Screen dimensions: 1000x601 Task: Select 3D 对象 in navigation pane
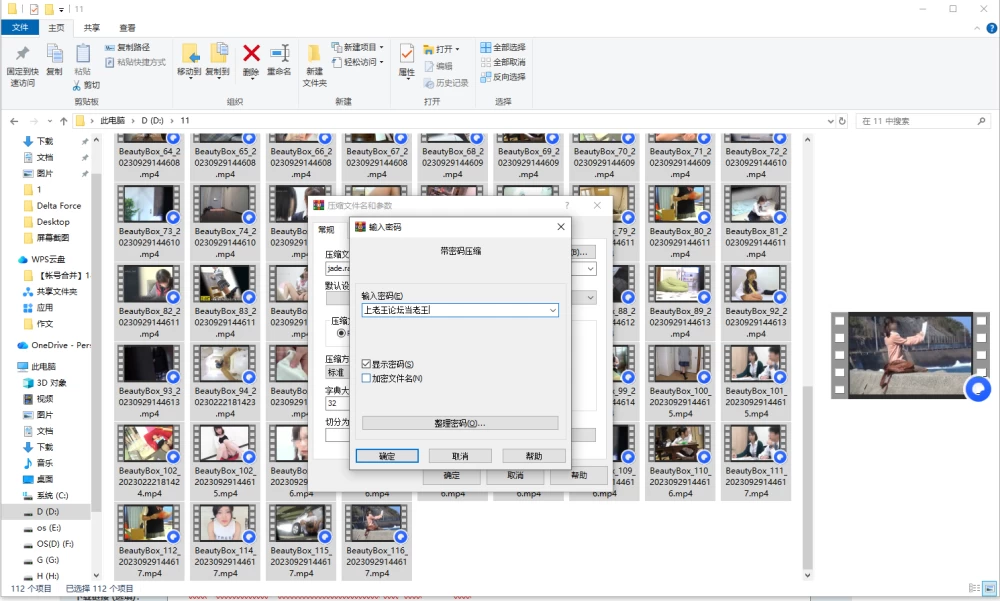click(x=45, y=383)
